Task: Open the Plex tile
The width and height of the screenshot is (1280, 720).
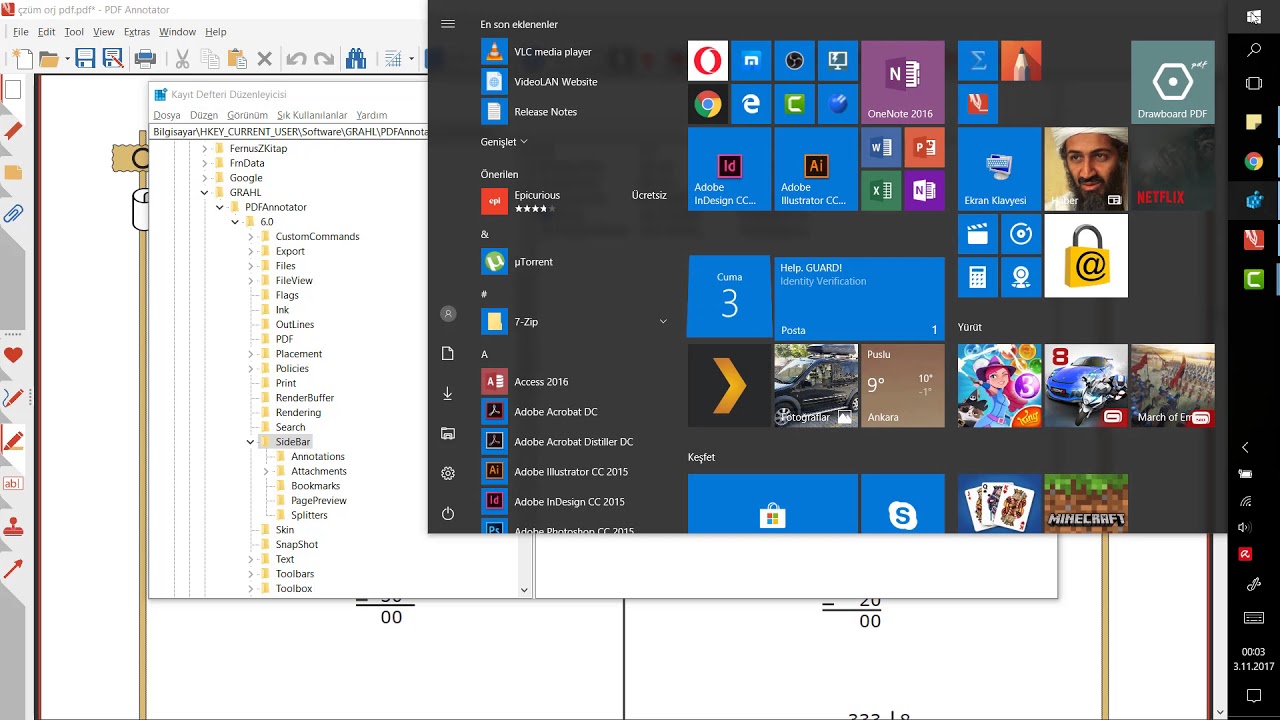Action: pos(729,386)
